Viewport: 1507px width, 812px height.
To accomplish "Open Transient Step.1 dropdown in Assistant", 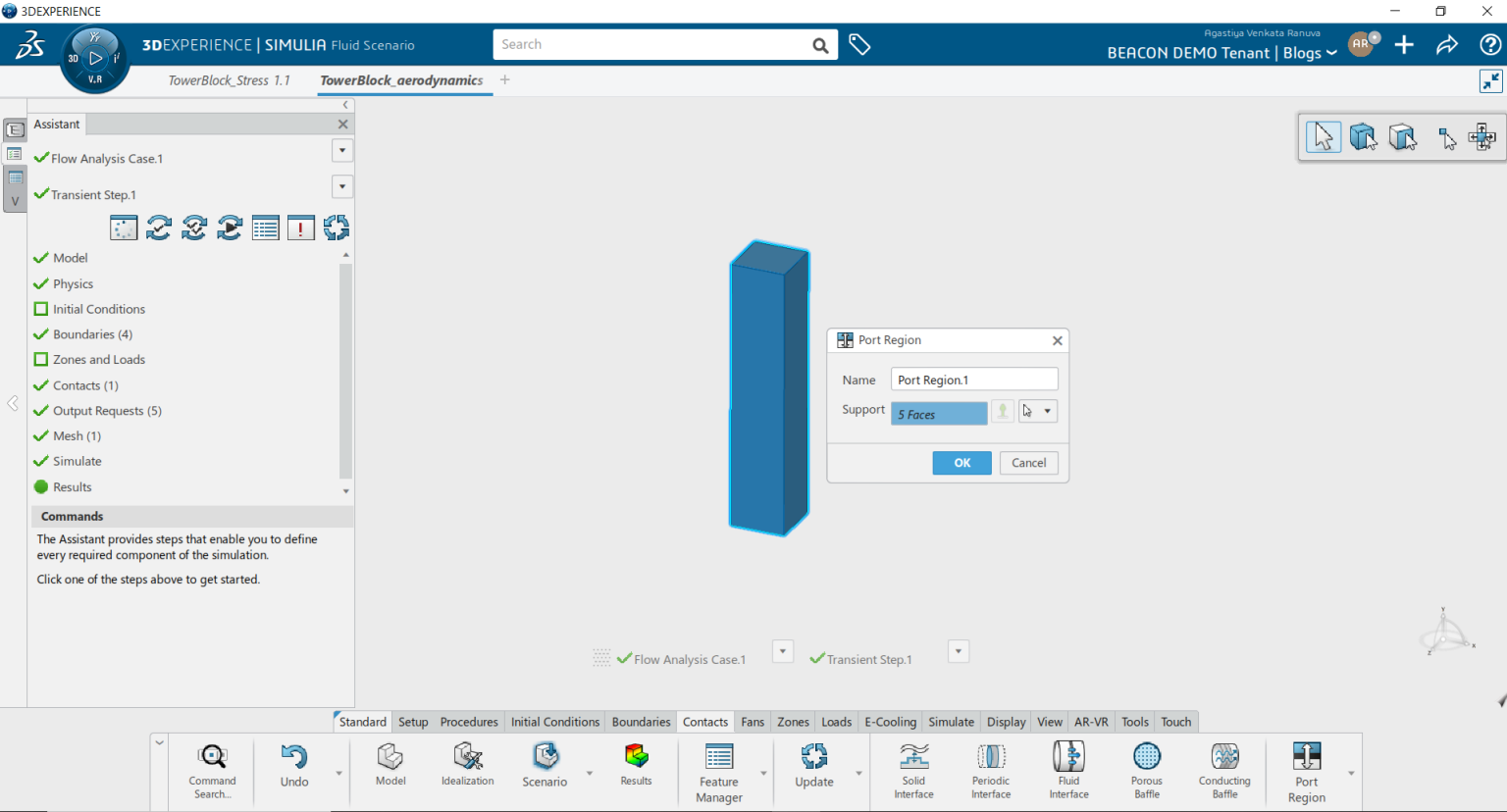I will 342,186.
